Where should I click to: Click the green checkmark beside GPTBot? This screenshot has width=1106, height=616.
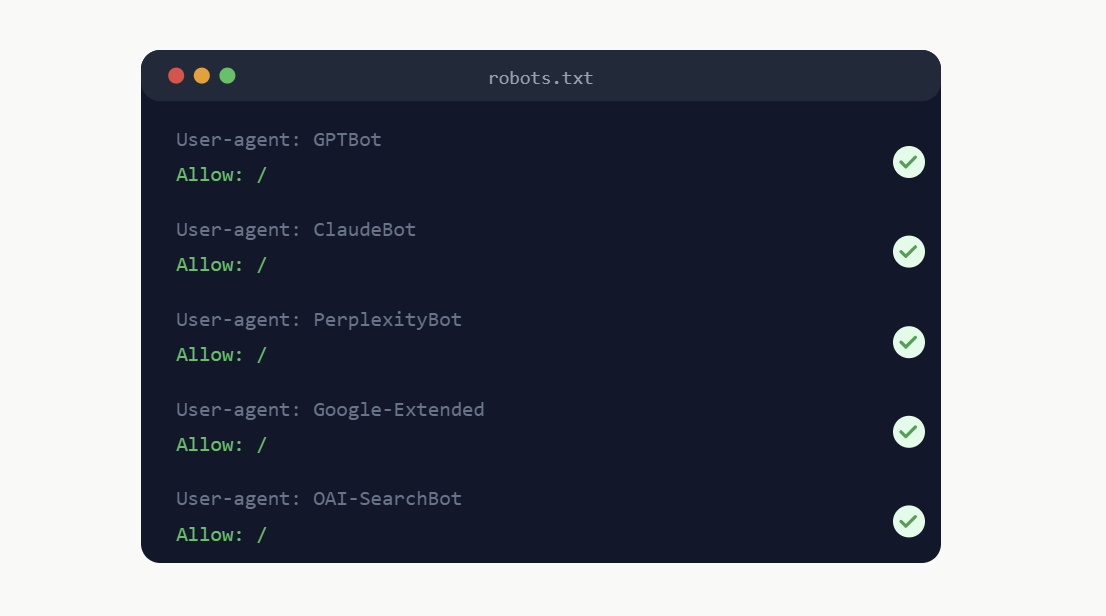coord(908,162)
